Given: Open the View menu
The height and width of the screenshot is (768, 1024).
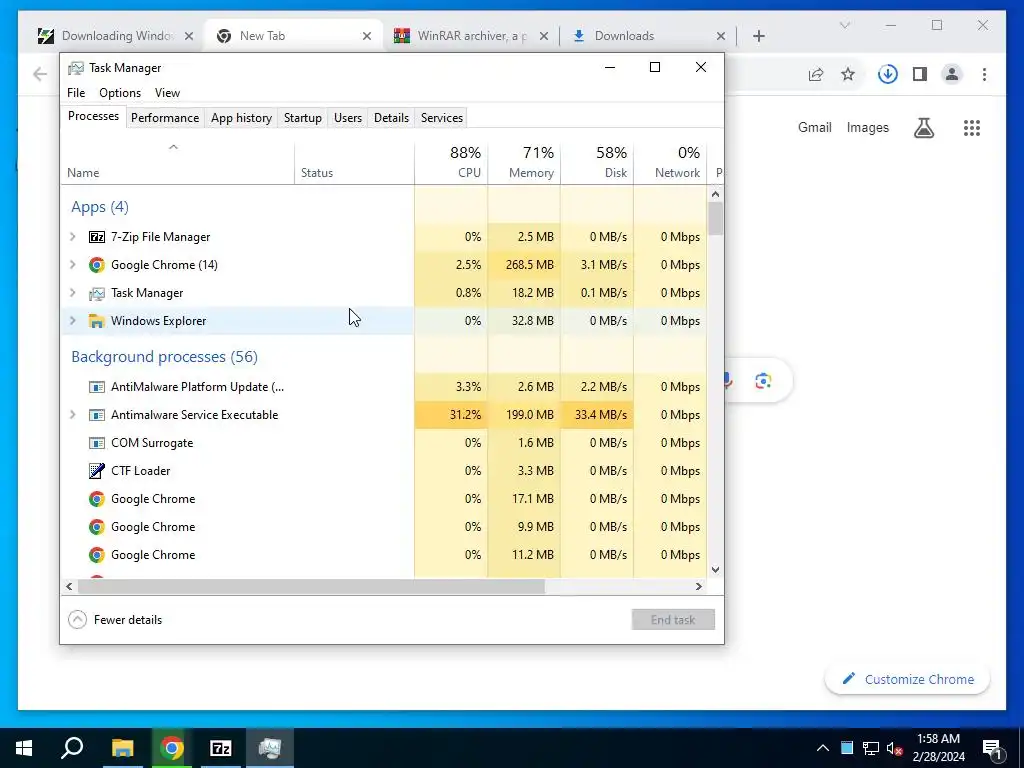Looking at the screenshot, I should point(167,93).
